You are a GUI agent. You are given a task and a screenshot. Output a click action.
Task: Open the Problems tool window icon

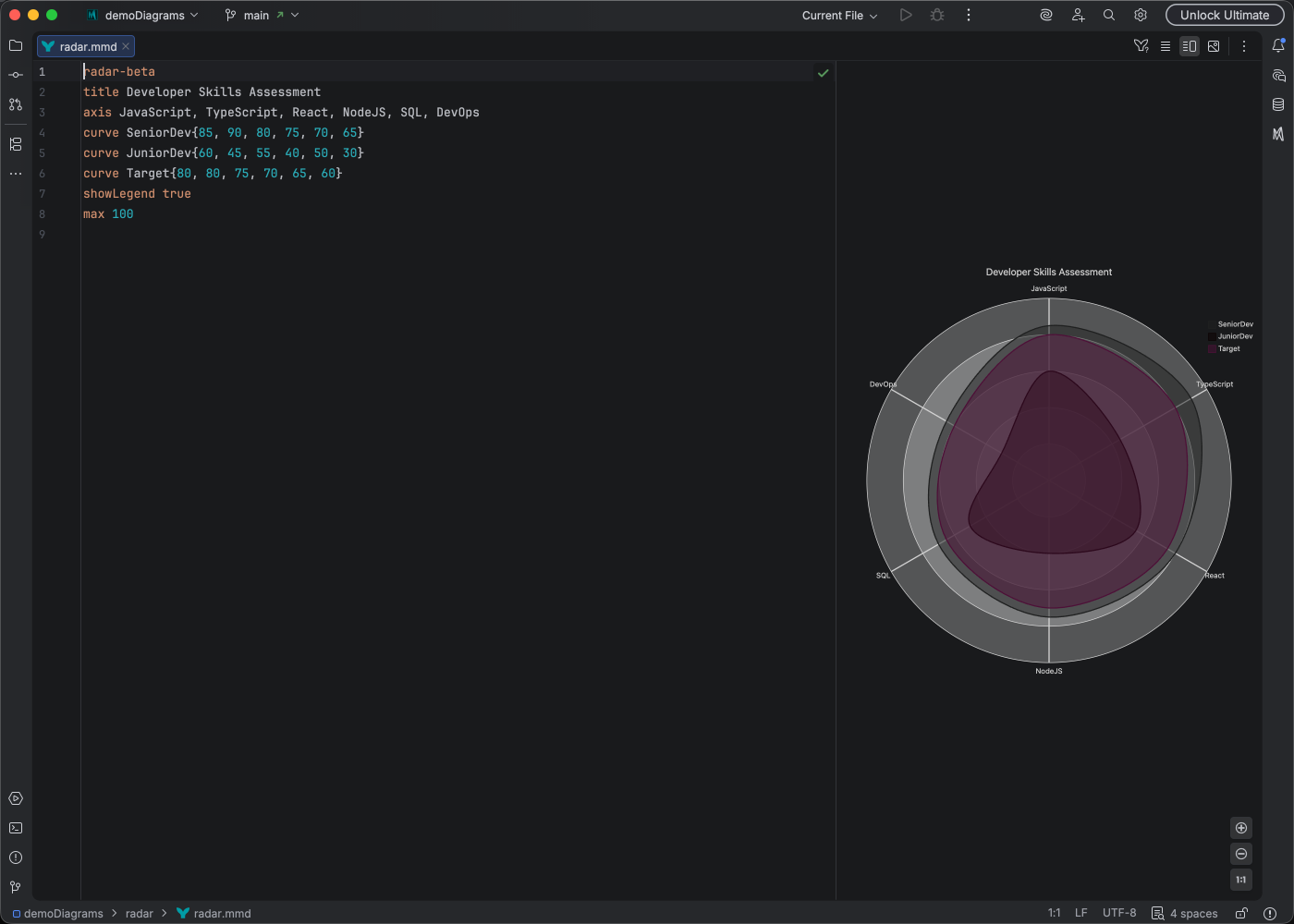[x=15, y=857]
